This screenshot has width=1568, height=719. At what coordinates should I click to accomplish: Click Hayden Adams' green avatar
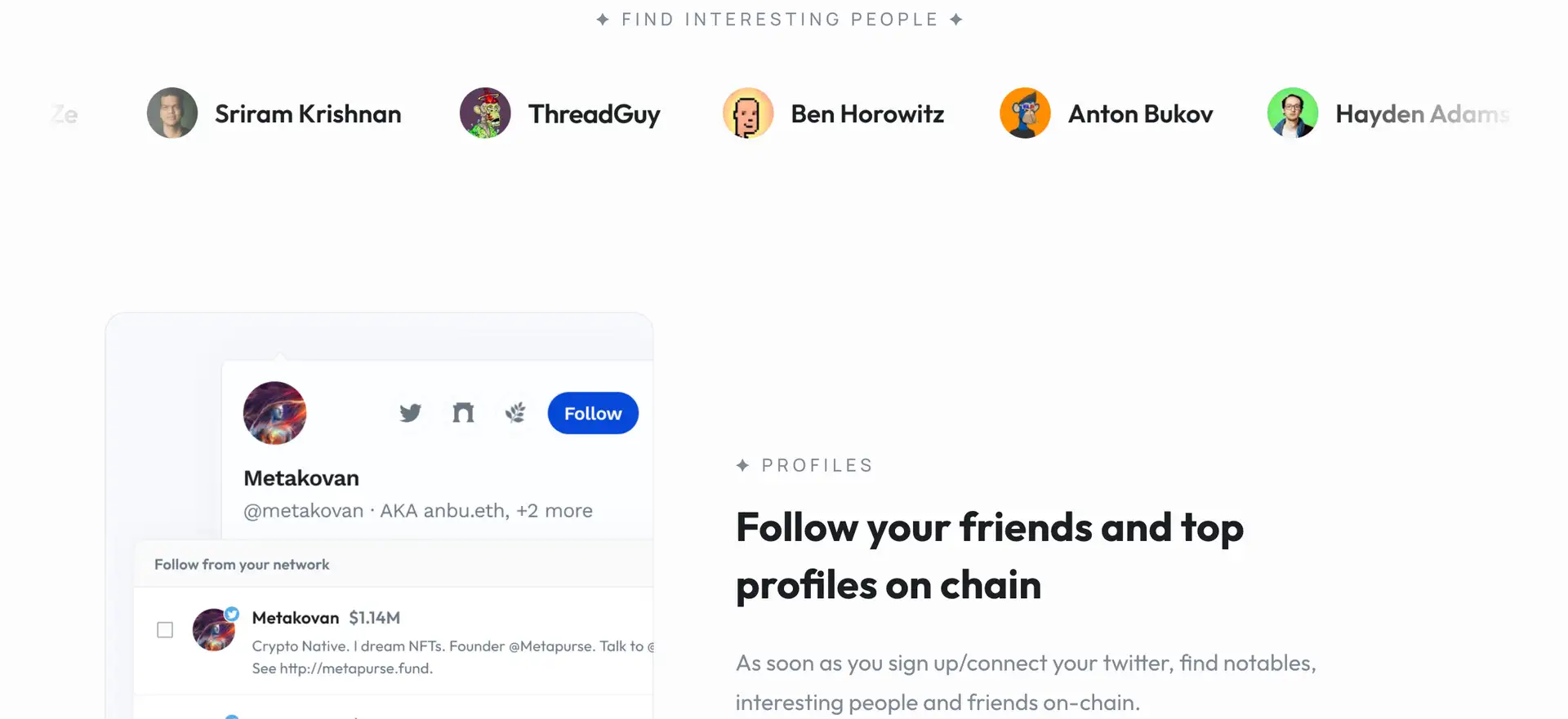1292,113
